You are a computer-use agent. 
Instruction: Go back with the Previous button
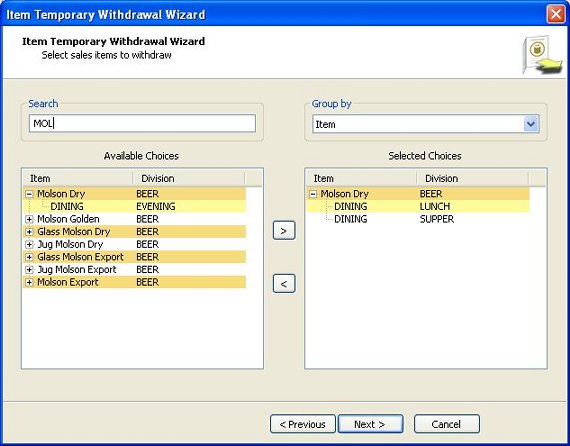coord(302,424)
